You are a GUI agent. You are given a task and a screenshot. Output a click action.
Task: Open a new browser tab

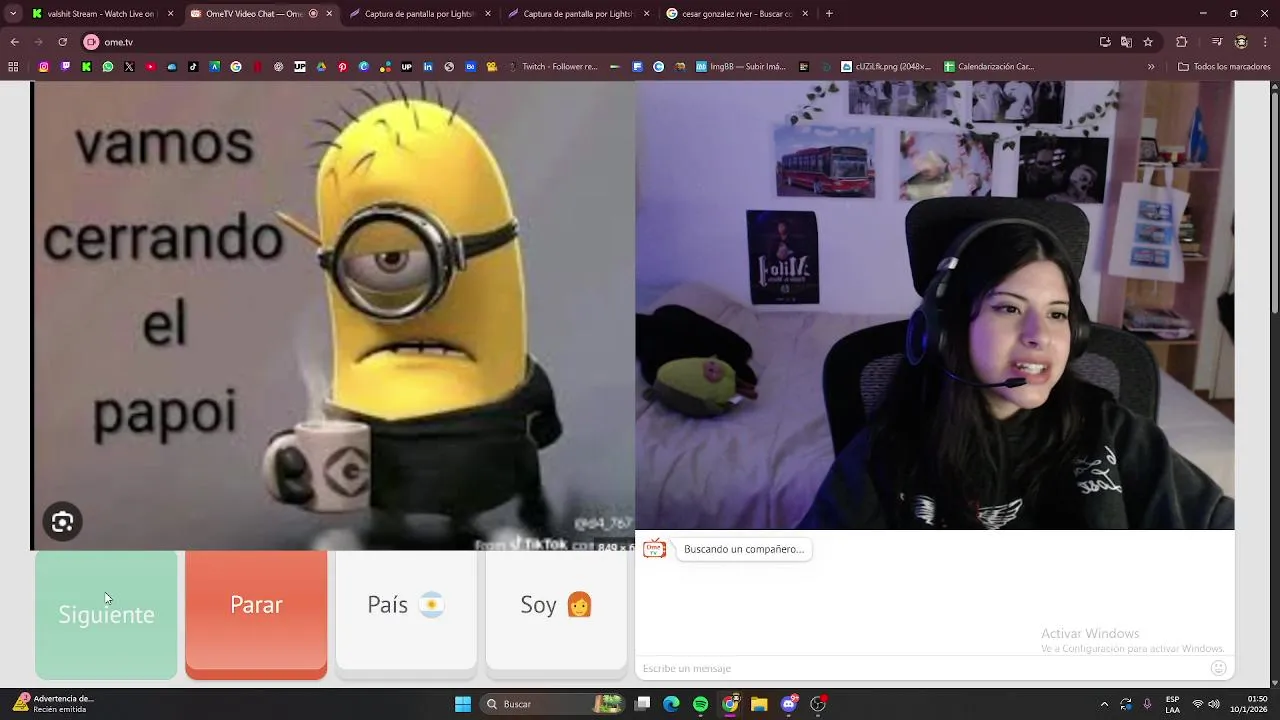[829, 14]
